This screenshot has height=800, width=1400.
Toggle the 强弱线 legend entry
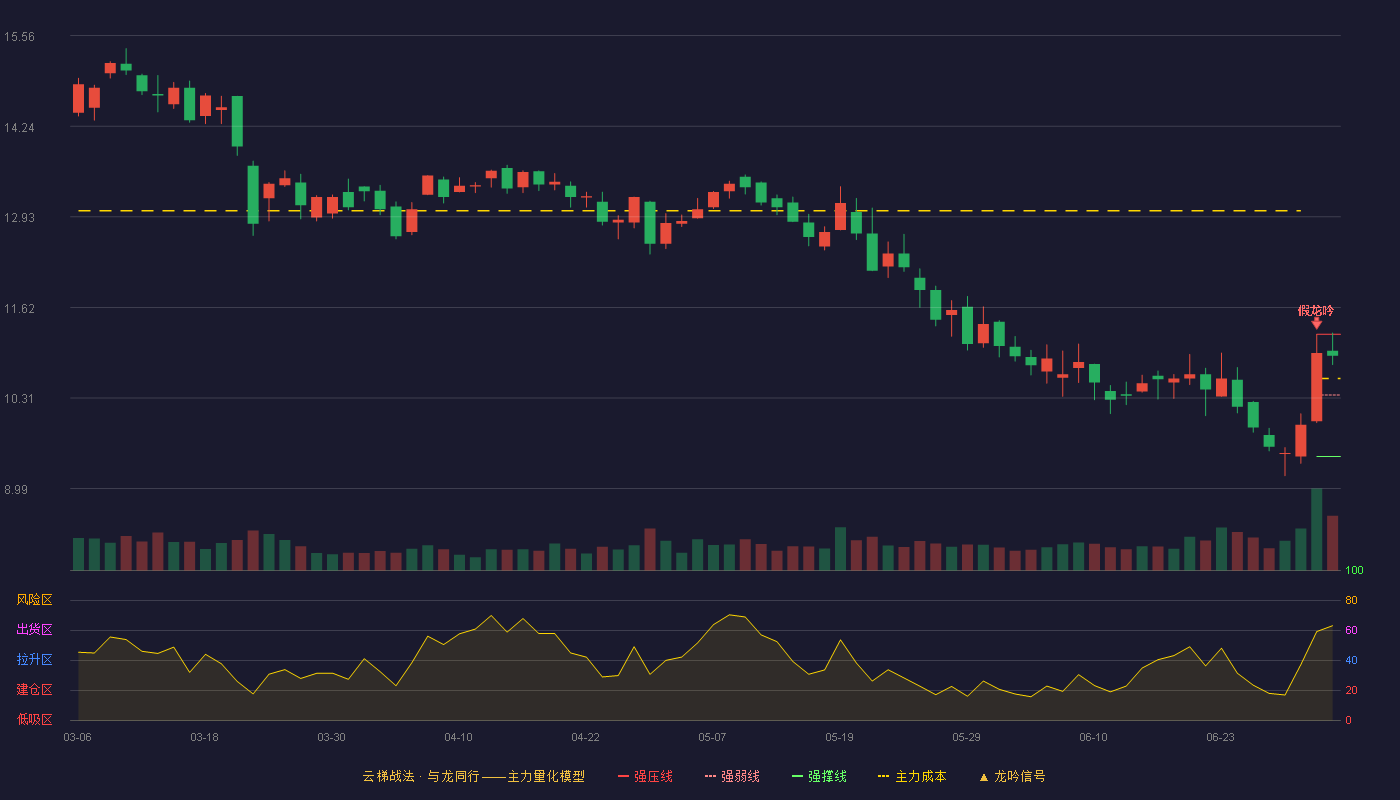pyautogui.click(x=732, y=776)
